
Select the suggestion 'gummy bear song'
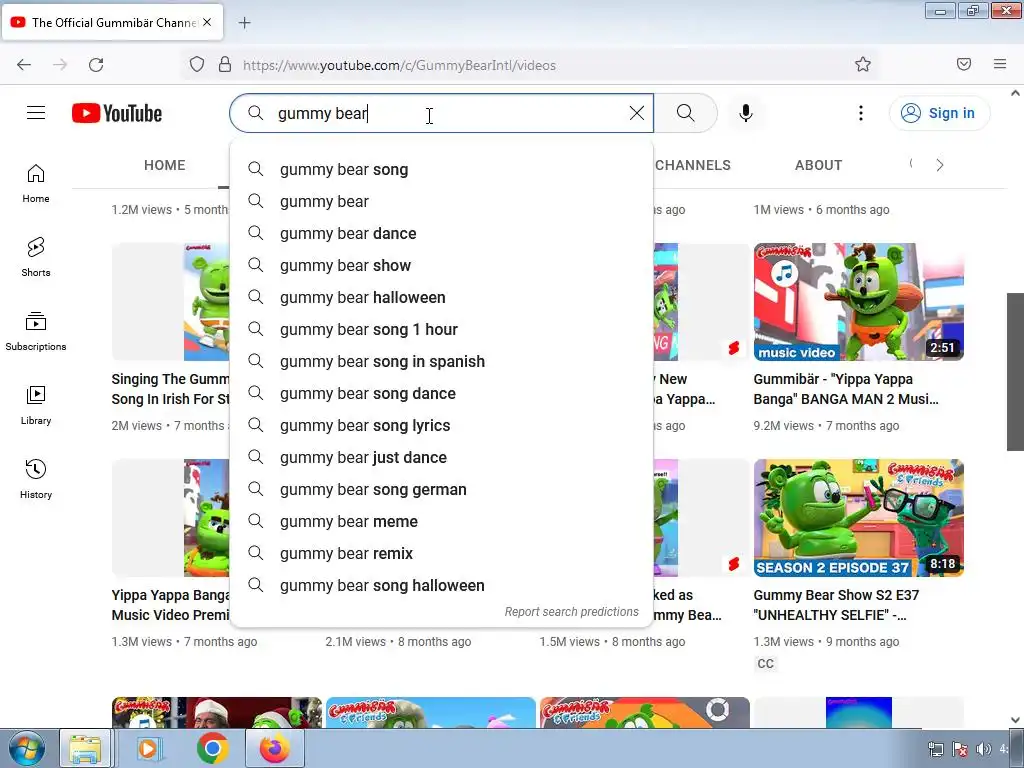[441, 169]
